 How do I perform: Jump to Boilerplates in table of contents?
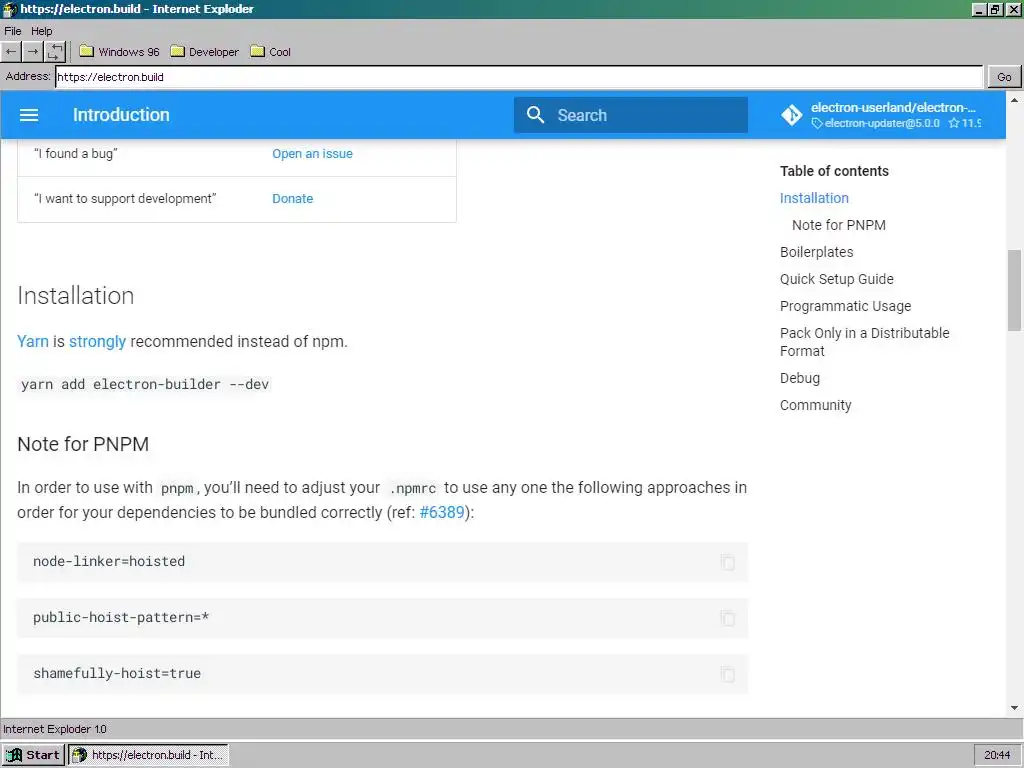coord(816,252)
